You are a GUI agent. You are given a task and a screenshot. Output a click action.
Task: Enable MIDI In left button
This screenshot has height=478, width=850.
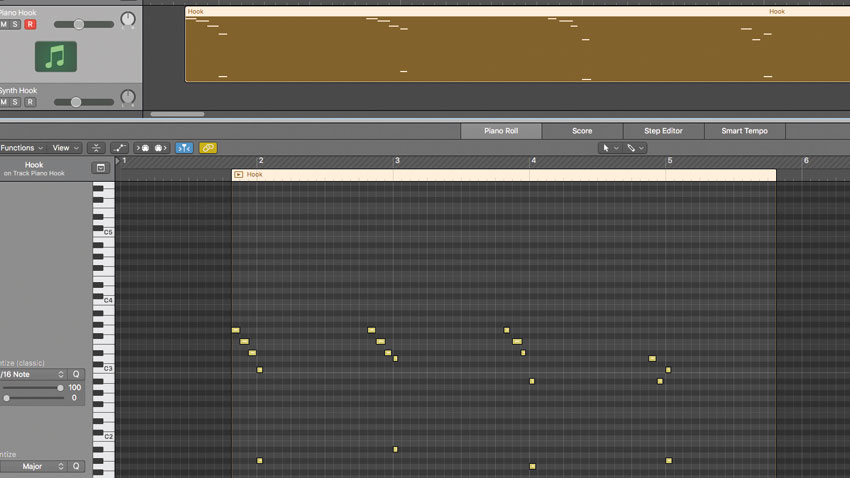[144, 148]
